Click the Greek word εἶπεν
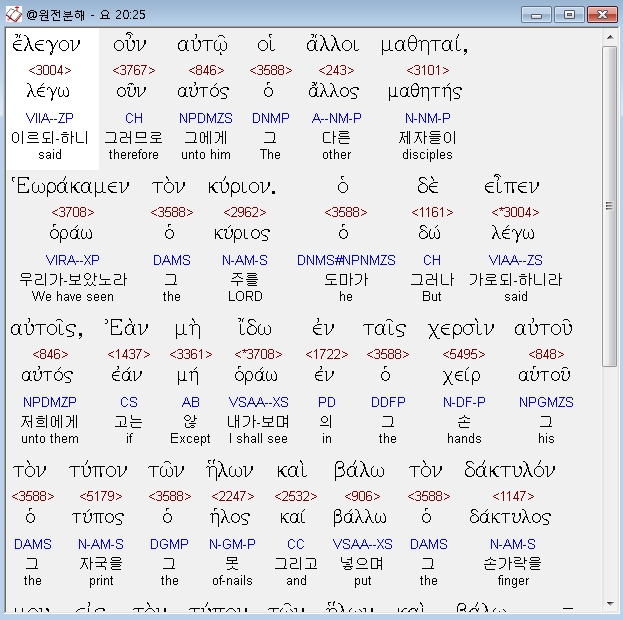The image size is (623, 620). click(511, 186)
